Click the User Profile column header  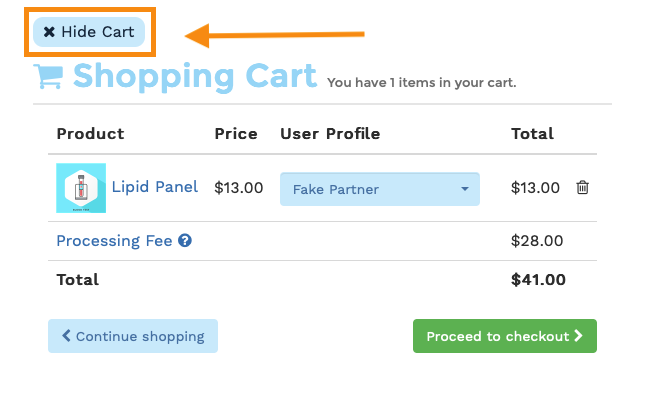330,134
